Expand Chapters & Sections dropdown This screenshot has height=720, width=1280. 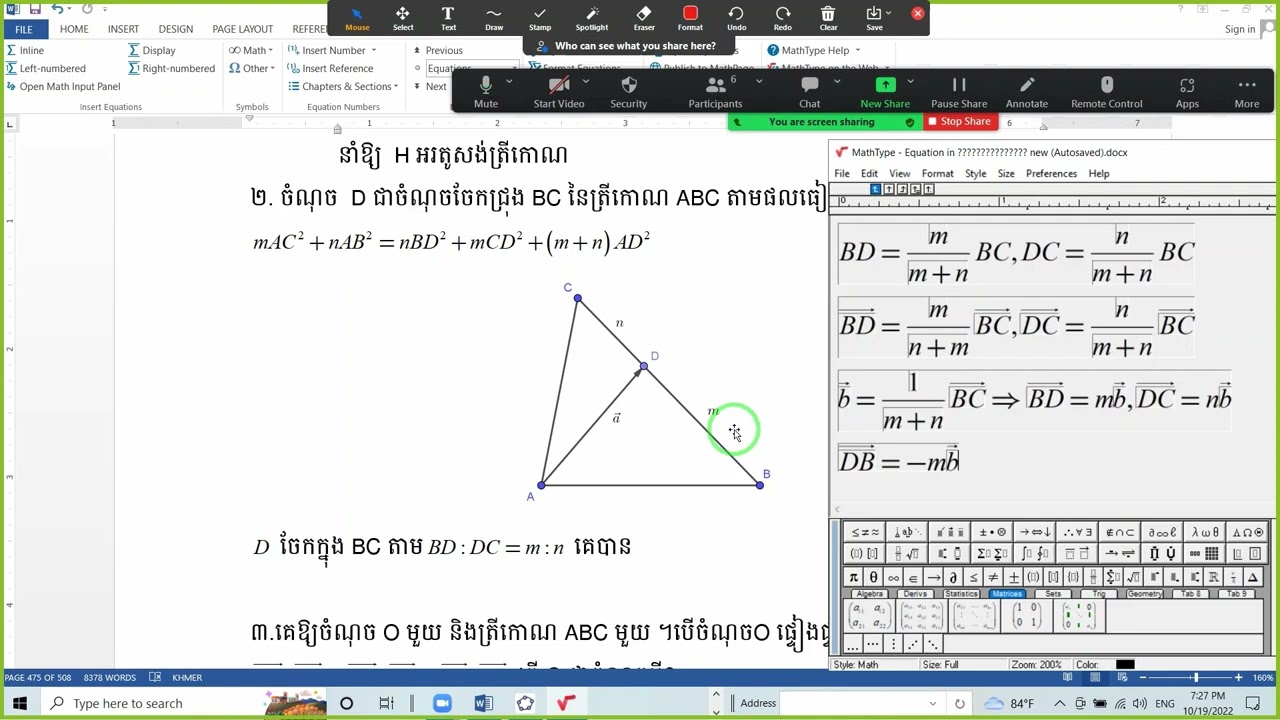coord(343,86)
